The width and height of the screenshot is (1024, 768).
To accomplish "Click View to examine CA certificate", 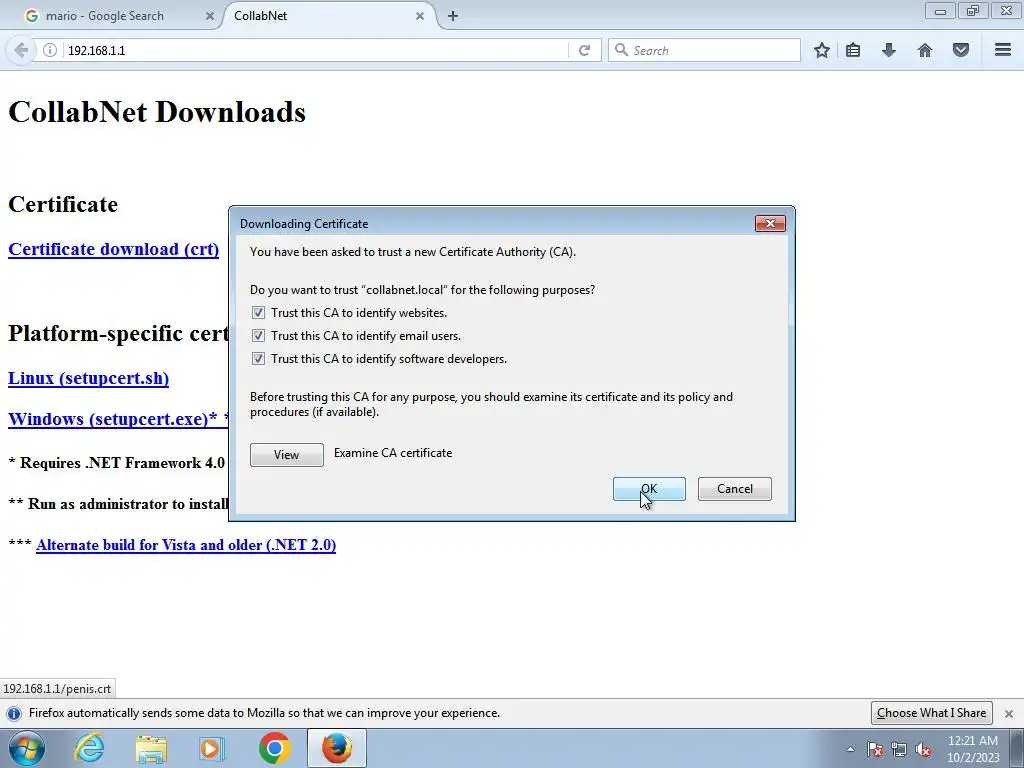I will [287, 455].
